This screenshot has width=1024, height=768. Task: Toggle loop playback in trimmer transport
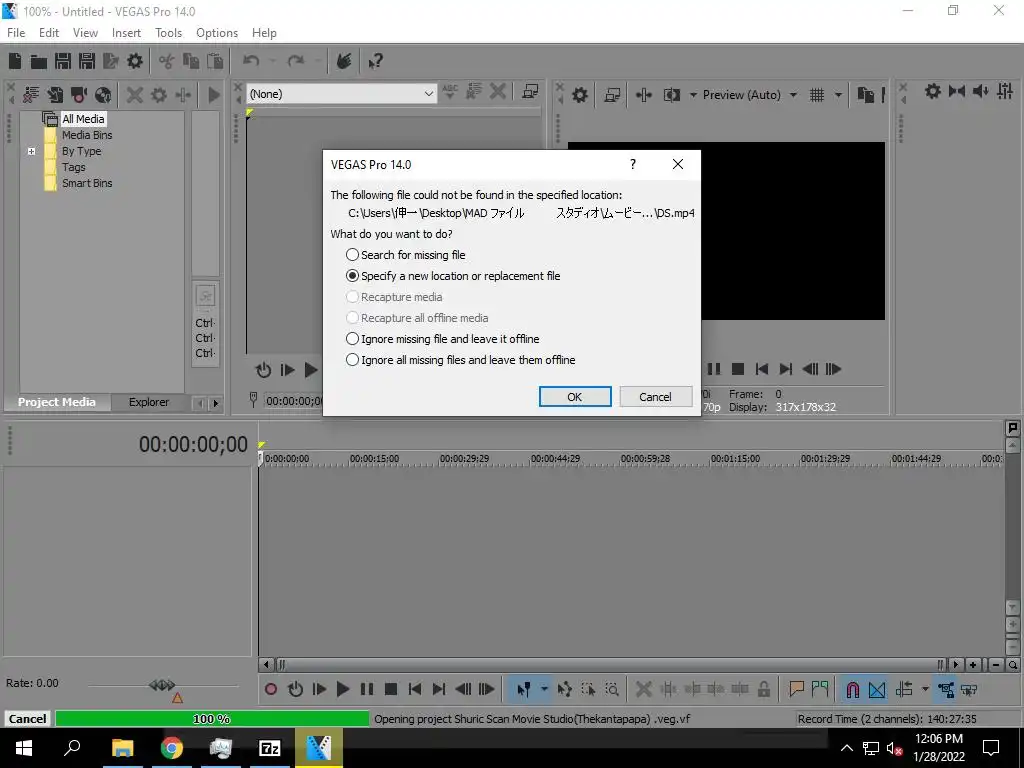point(263,370)
